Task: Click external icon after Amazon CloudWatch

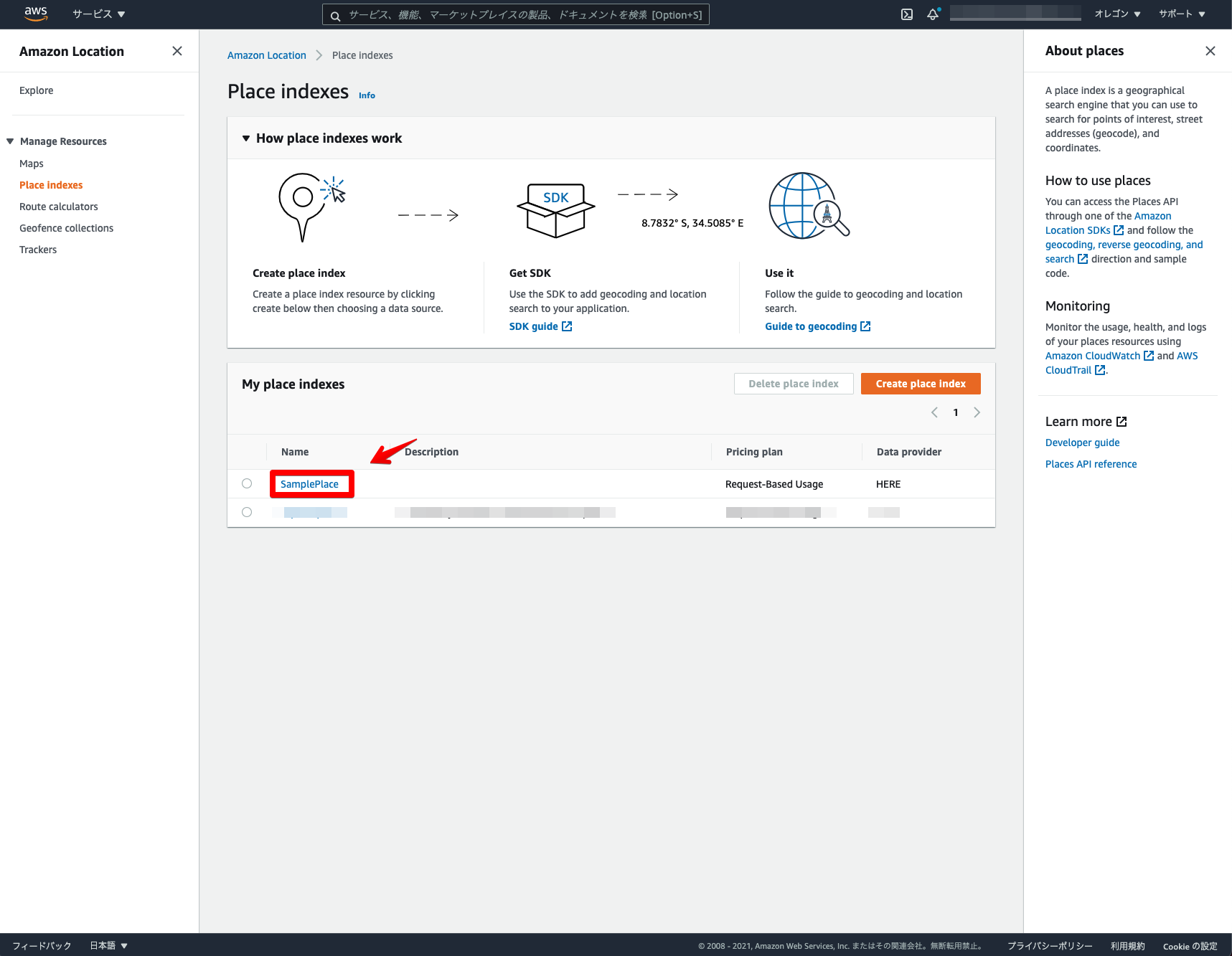Action: [1149, 356]
